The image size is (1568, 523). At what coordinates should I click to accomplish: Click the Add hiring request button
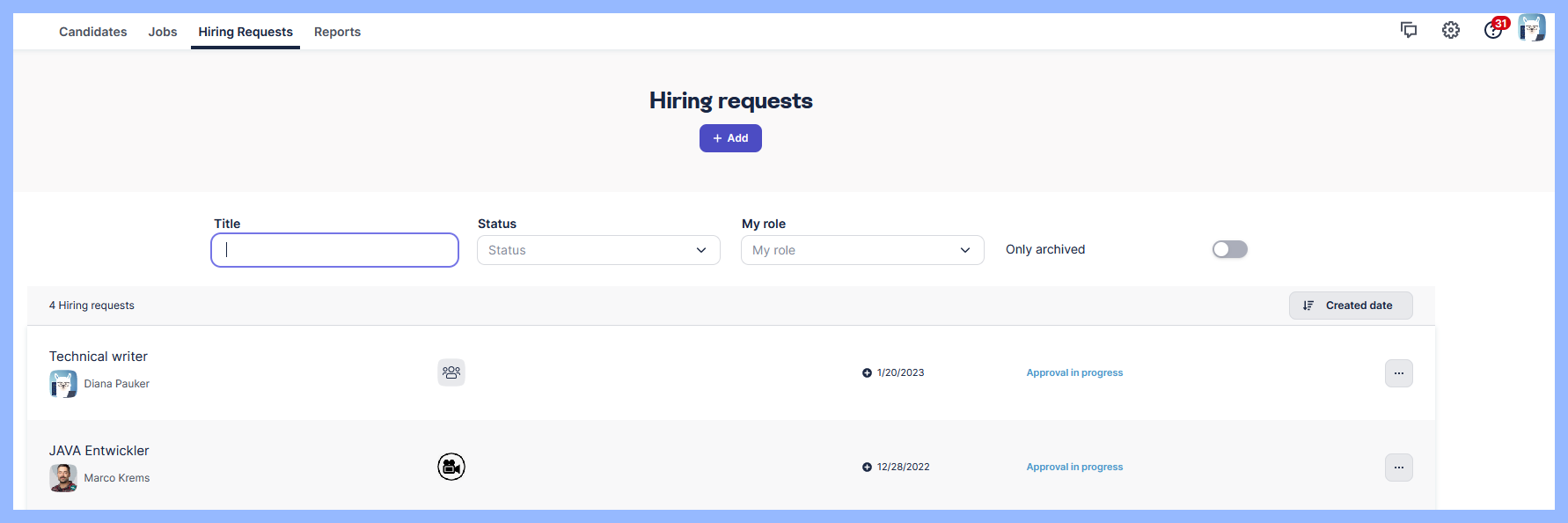tap(730, 138)
